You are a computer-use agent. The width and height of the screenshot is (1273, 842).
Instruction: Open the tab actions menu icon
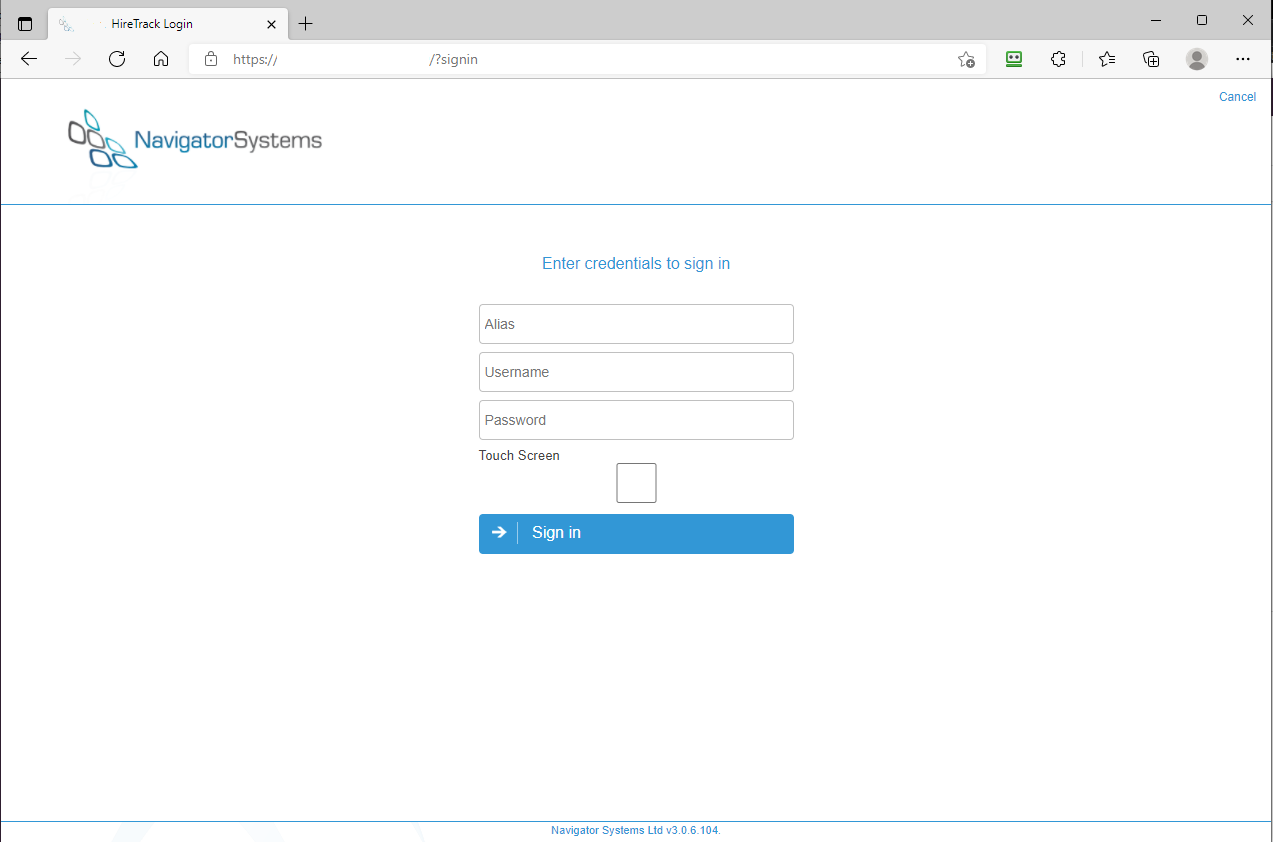coord(25,23)
